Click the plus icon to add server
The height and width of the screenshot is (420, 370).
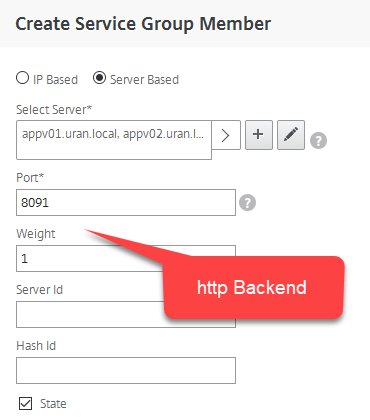coord(259,135)
